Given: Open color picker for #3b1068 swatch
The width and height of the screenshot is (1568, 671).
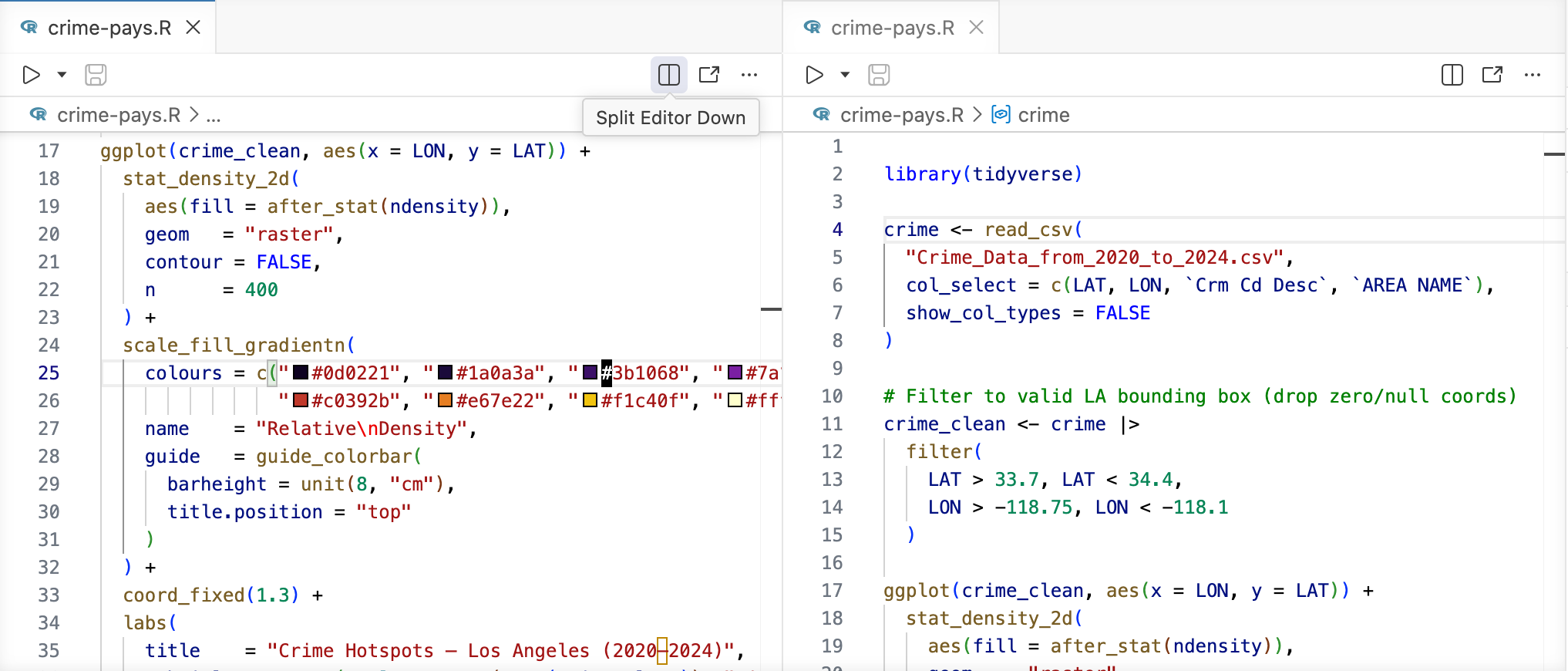Looking at the screenshot, I should coord(591,373).
